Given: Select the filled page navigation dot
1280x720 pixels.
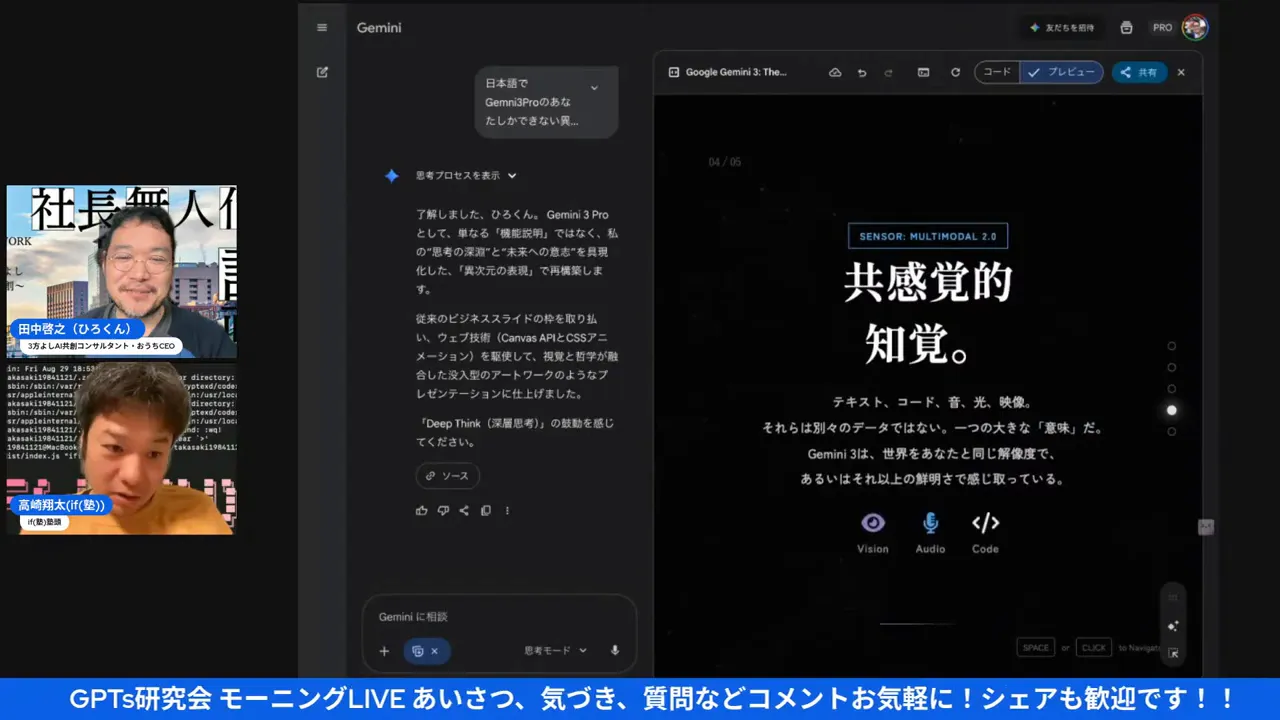Looking at the screenshot, I should [1171, 409].
